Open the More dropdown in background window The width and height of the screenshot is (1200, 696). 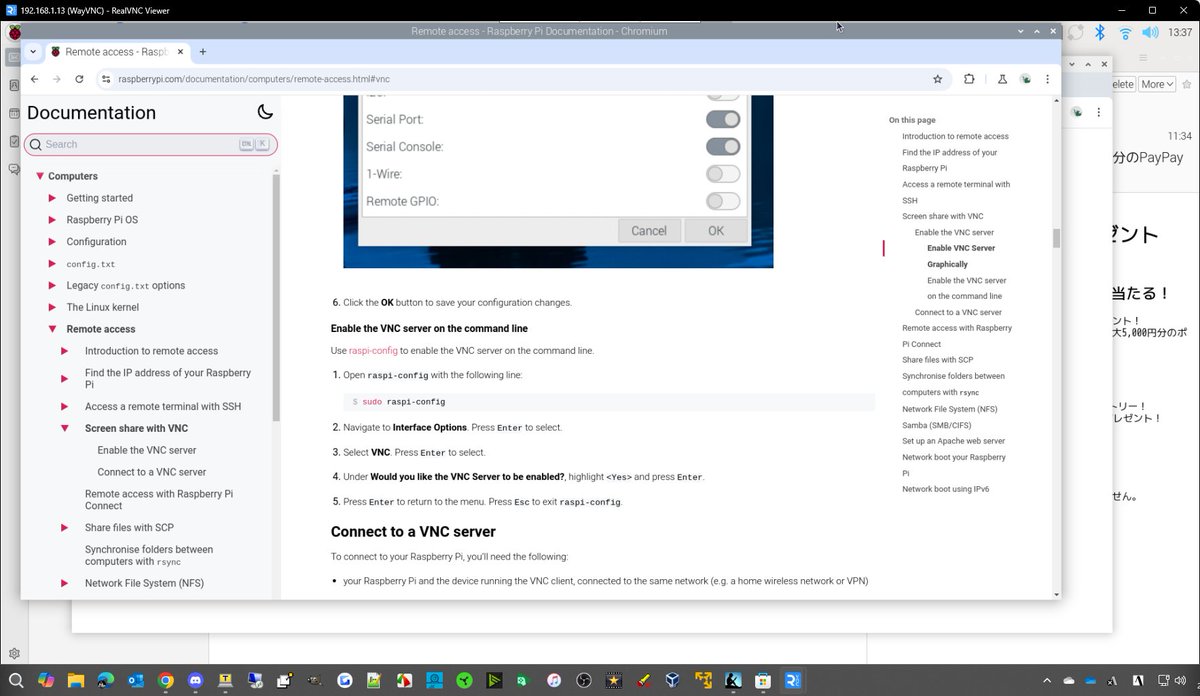(x=1157, y=84)
